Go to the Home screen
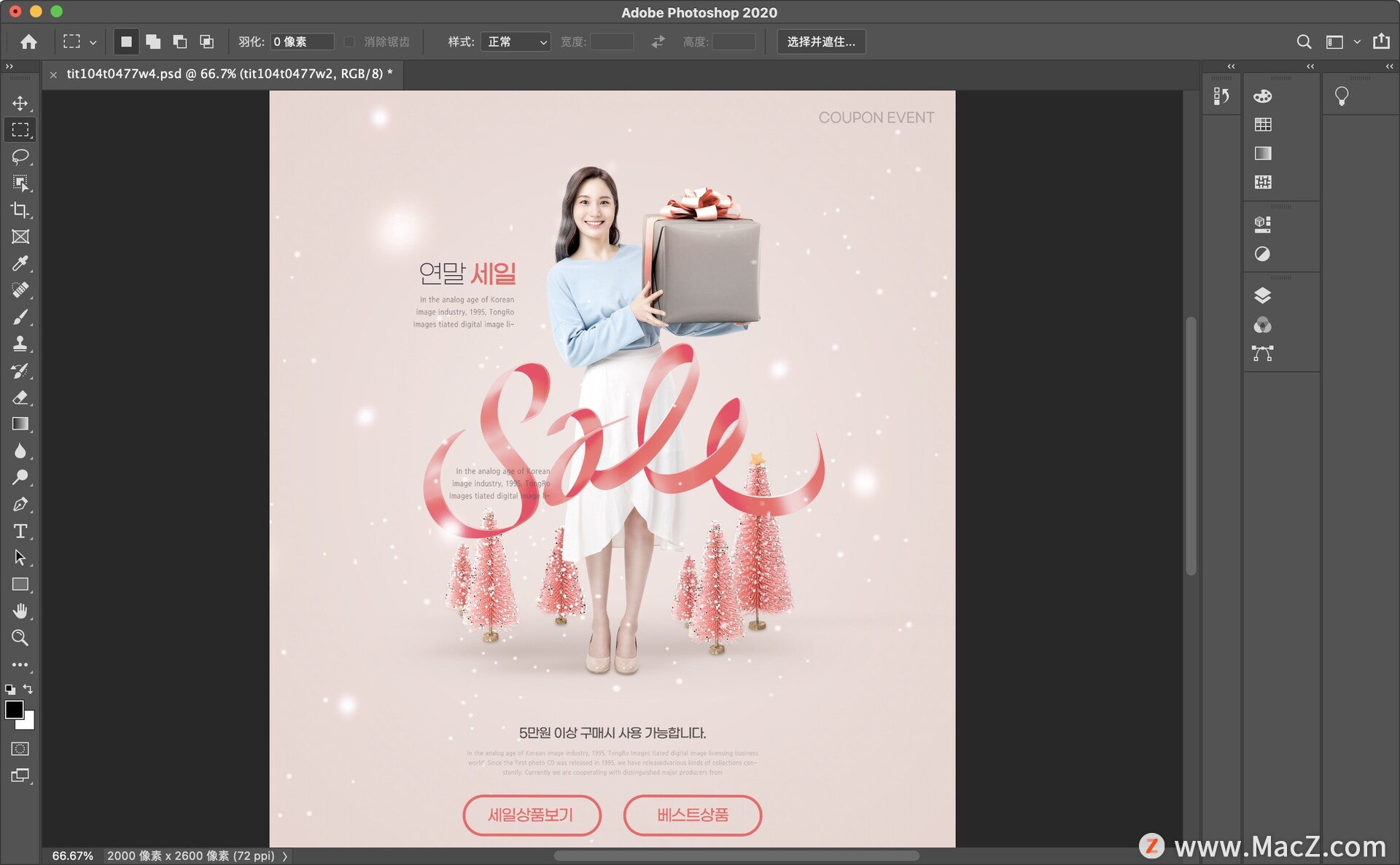Image resolution: width=1400 pixels, height=865 pixels. click(28, 42)
